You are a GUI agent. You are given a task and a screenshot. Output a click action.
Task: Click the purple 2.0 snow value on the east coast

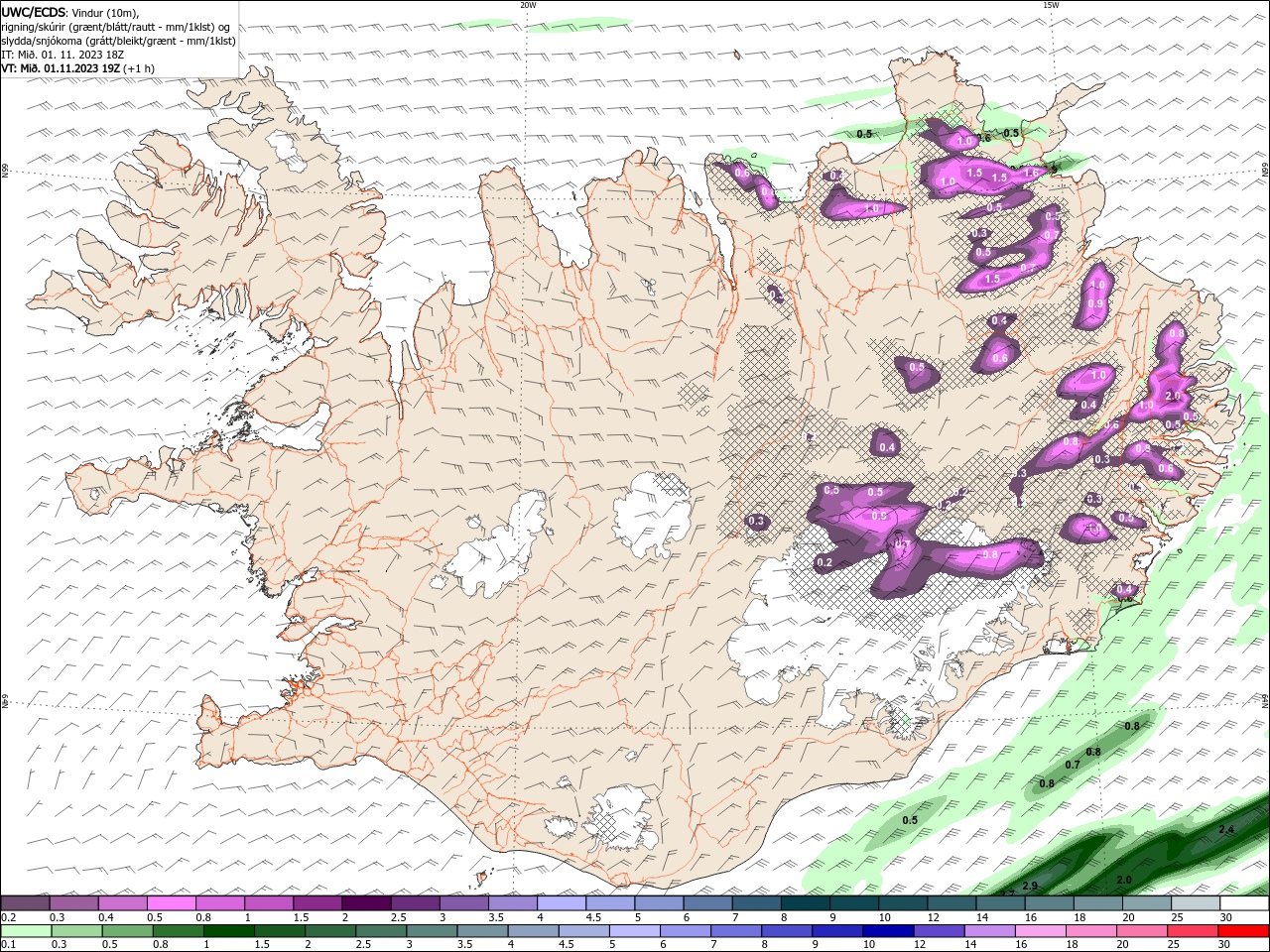(1172, 396)
